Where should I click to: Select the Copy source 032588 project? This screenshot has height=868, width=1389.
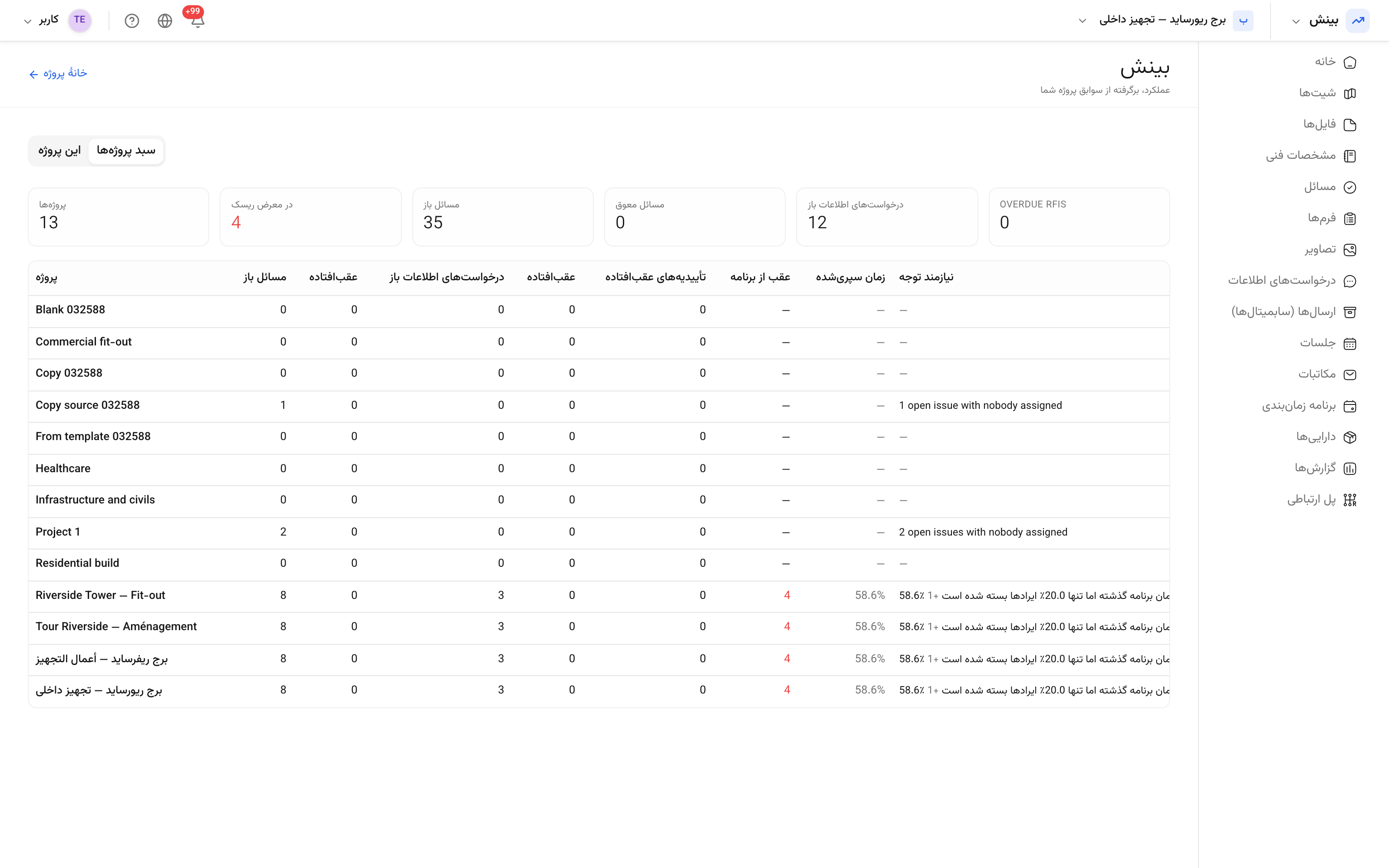(x=87, y=405)
